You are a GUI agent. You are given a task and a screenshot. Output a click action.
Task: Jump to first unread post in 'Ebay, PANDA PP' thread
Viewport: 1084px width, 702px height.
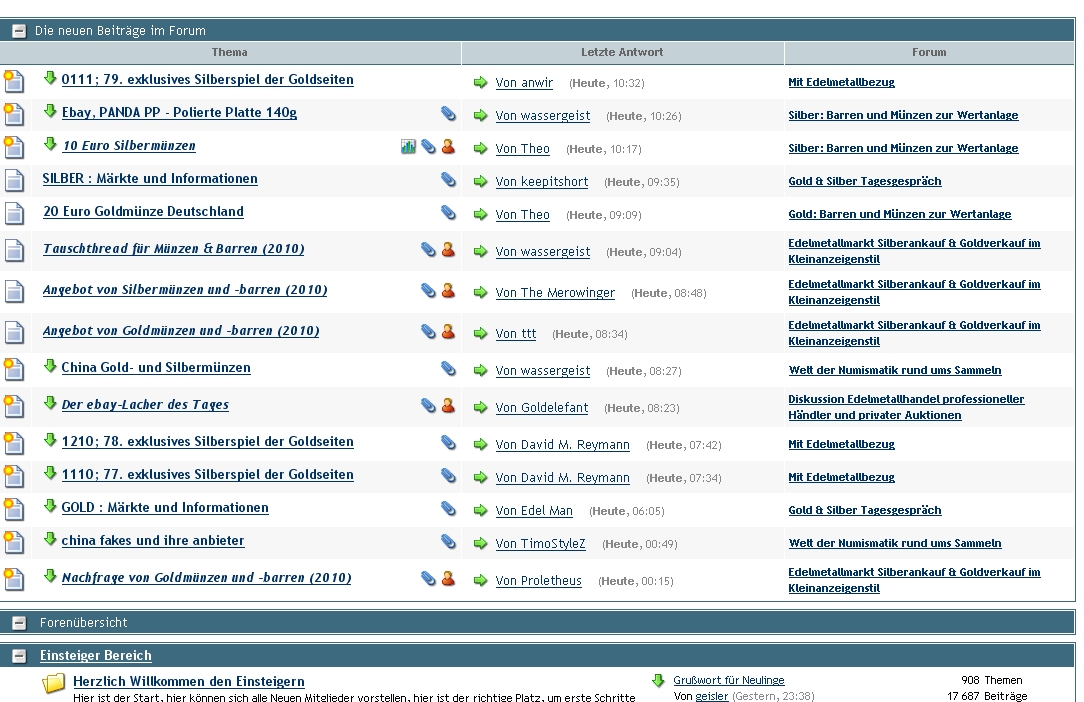pyautogui.click(x=50, y=111)
